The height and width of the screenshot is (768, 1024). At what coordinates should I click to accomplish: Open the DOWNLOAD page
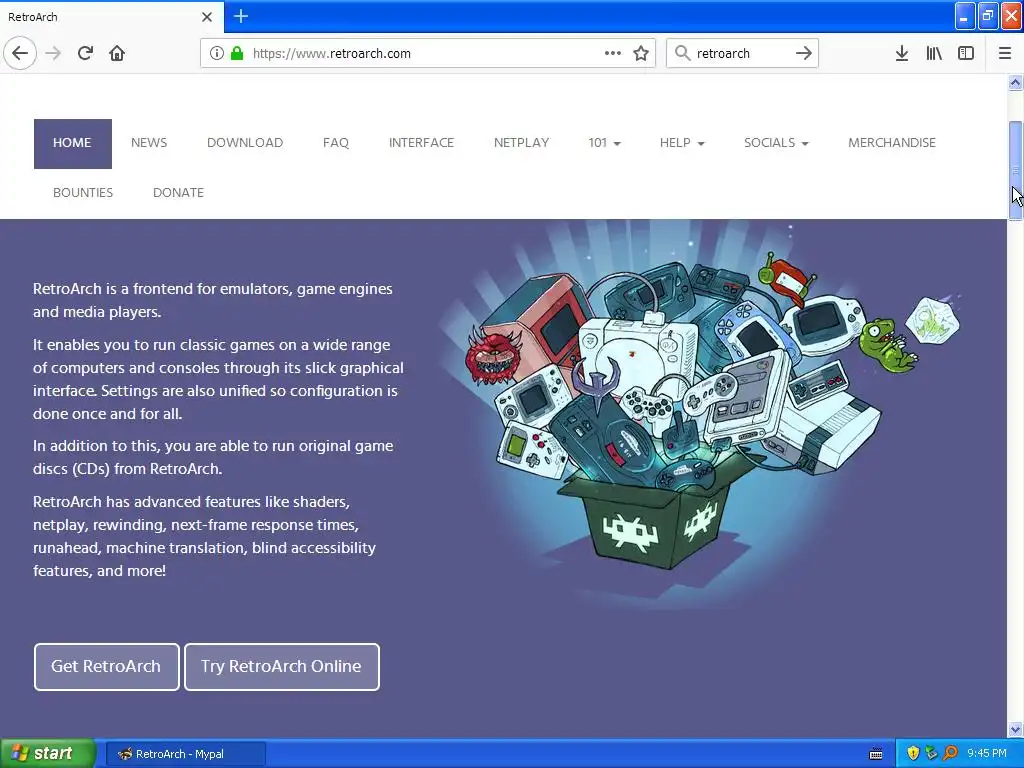(245, 143)
